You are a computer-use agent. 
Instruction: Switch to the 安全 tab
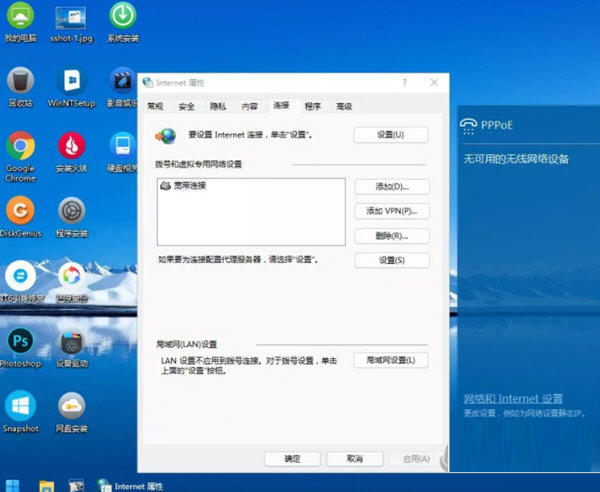coord(187,106)
